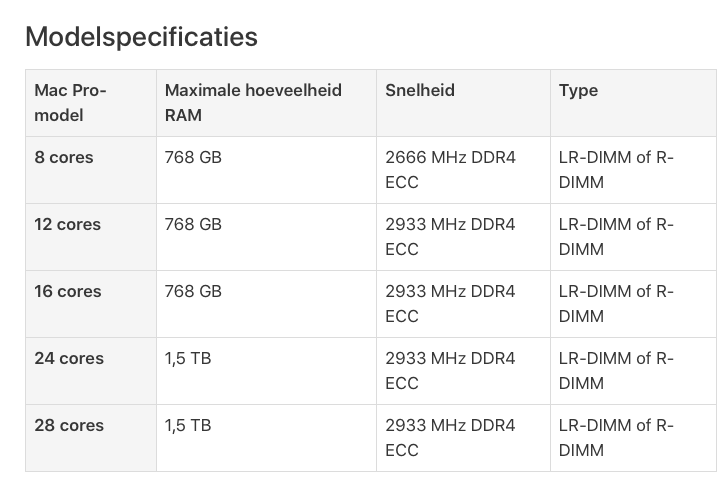Select the 8 cores row label
This screenshot has width=723, height=485.
pos(64,157)
